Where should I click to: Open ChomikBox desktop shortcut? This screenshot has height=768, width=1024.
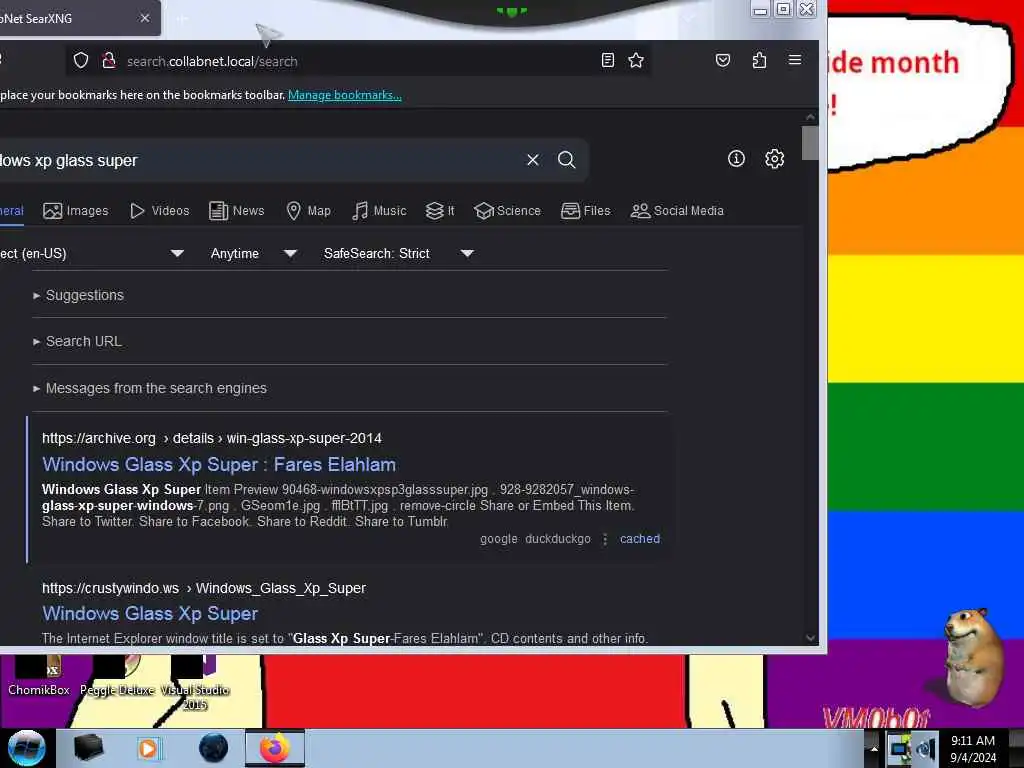pos(39,677)
